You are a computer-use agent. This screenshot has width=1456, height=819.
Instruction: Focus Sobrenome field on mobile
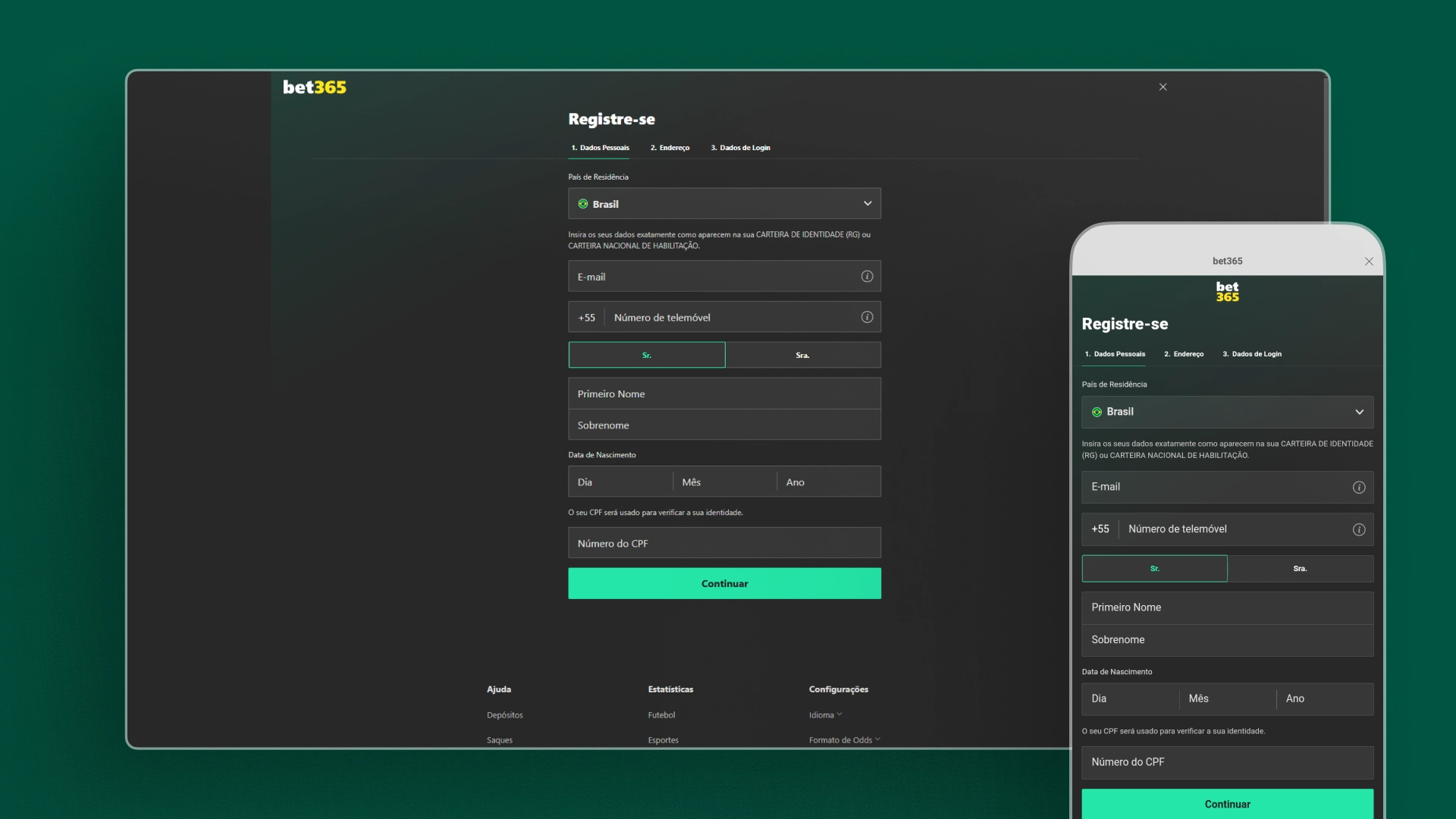tap(1228, 640)
